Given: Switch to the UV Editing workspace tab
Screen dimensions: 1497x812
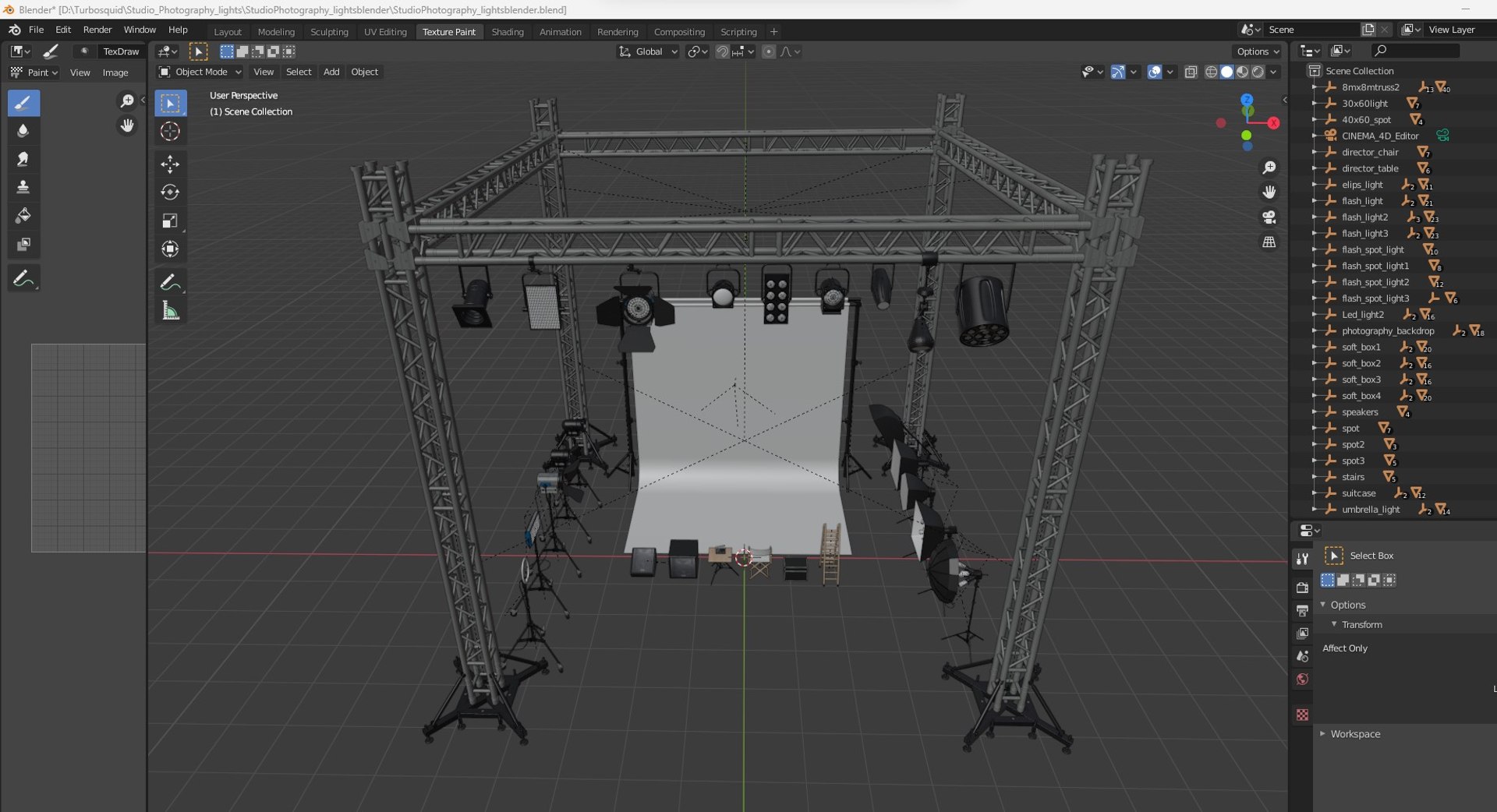Looking at the screenshot, I should [x=385, y=32].
